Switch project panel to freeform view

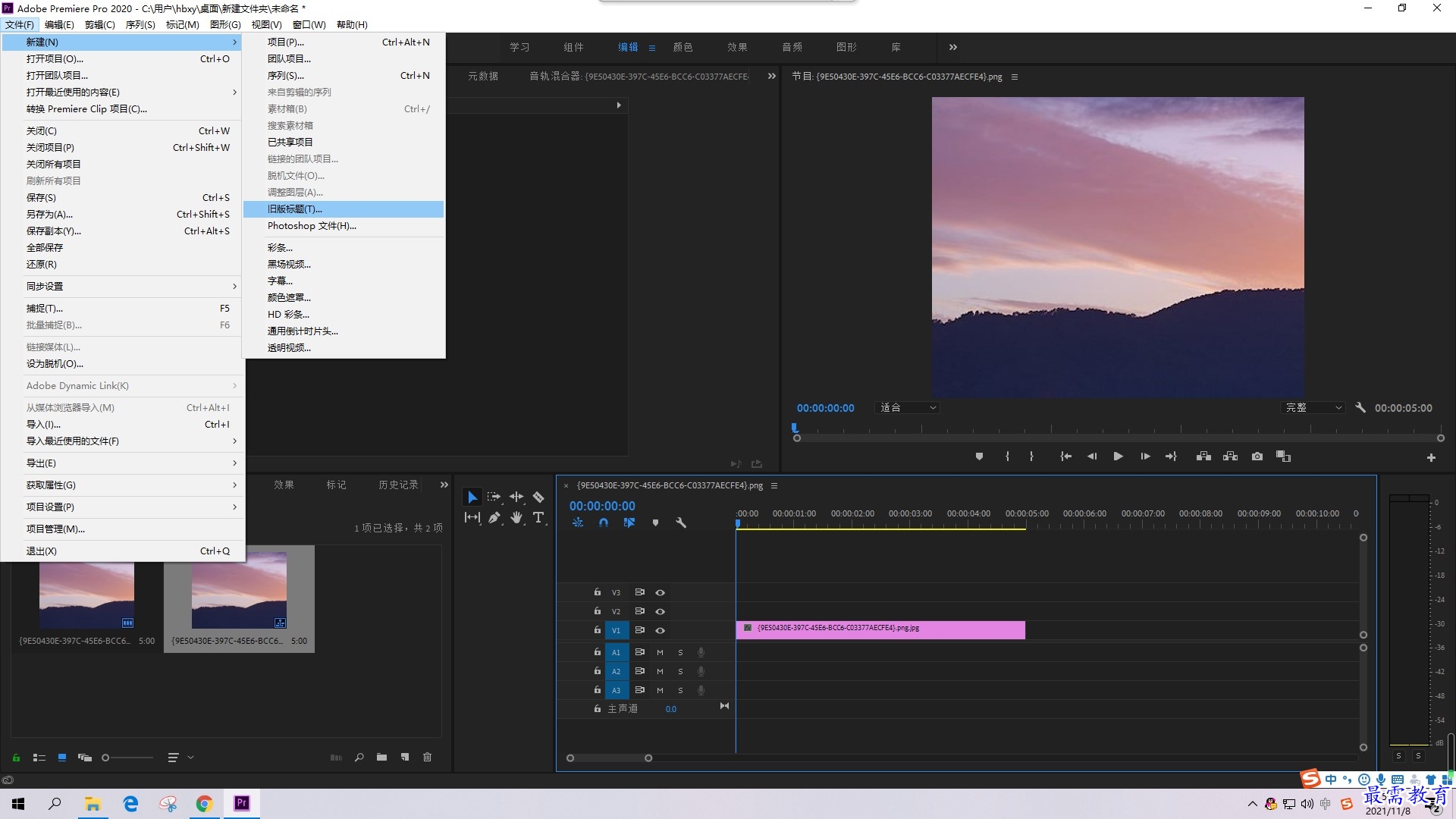tap(85, 757)
